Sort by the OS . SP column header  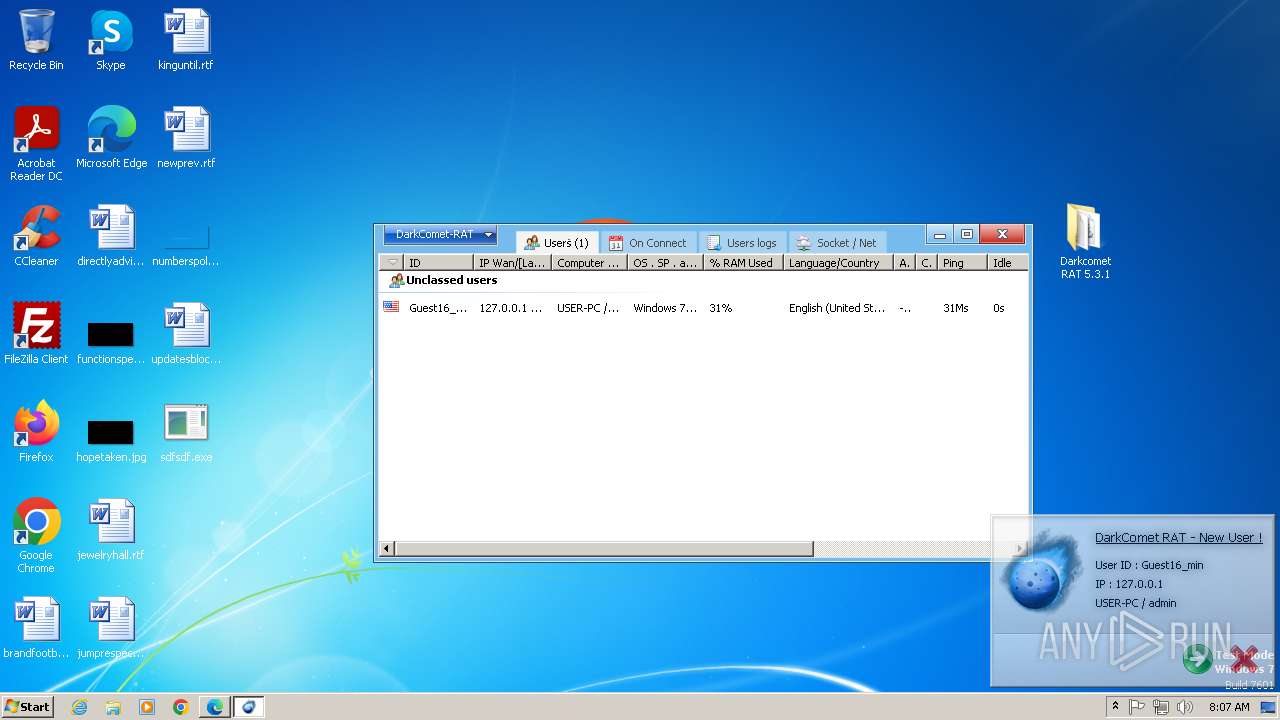click(x=666, y=263)
